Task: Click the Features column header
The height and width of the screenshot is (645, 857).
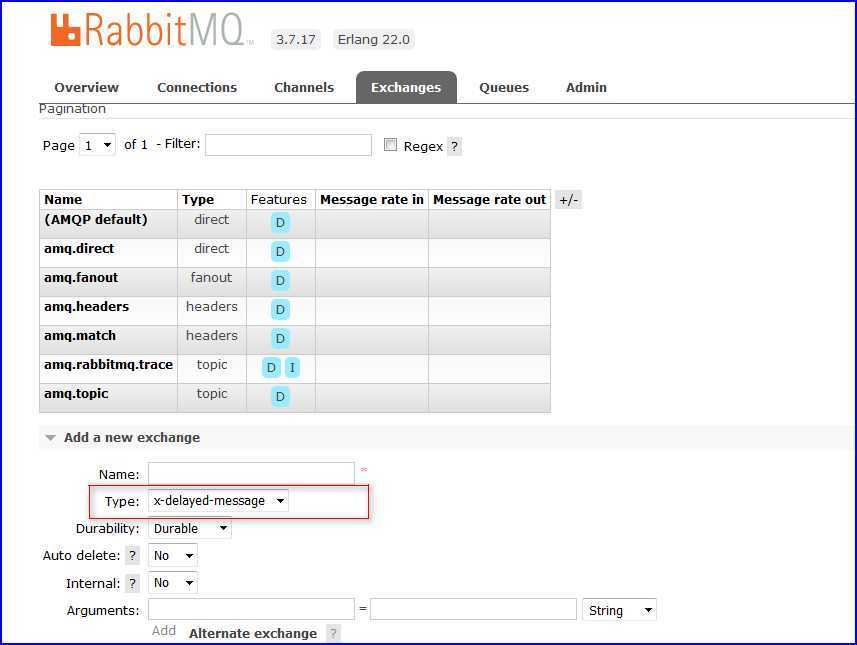Action: pyautogui.click(x=279, y=200)
